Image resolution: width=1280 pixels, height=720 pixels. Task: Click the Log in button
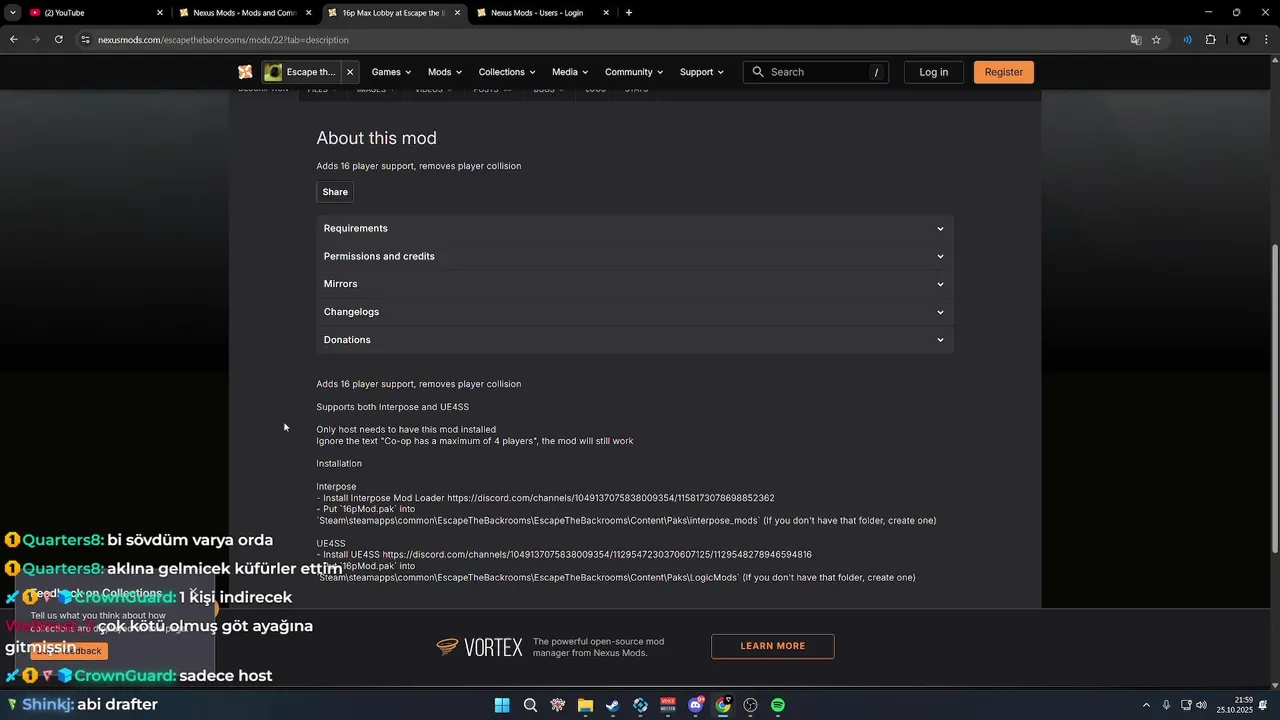pyautogui.click(x=934, y=72)
